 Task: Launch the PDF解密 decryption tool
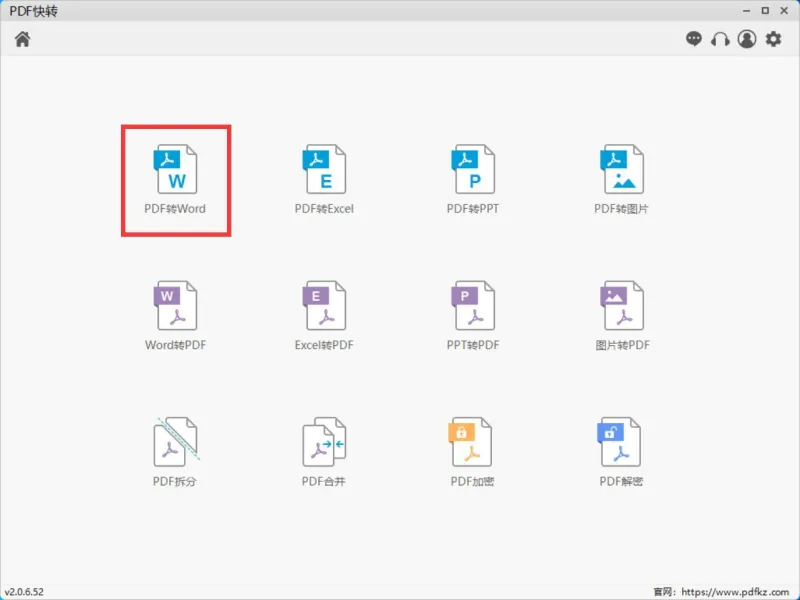click(621, 452)
